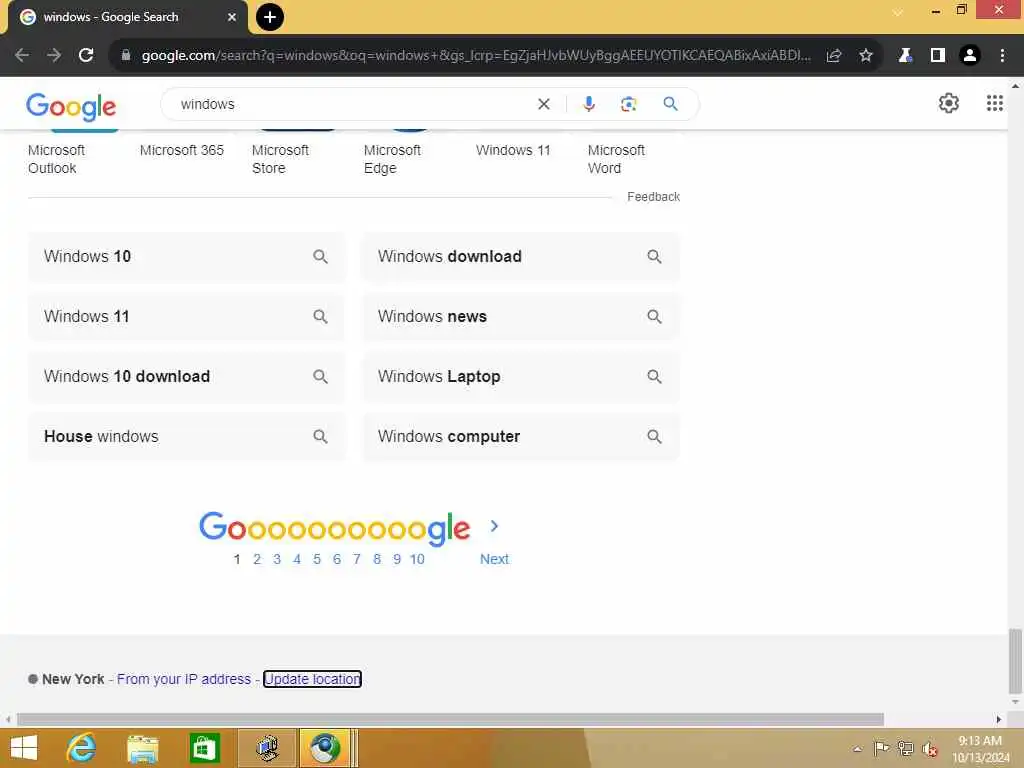Open the network tray icon
The height and width of the screenshot is (768, 1024).
[x=905, y=748]
